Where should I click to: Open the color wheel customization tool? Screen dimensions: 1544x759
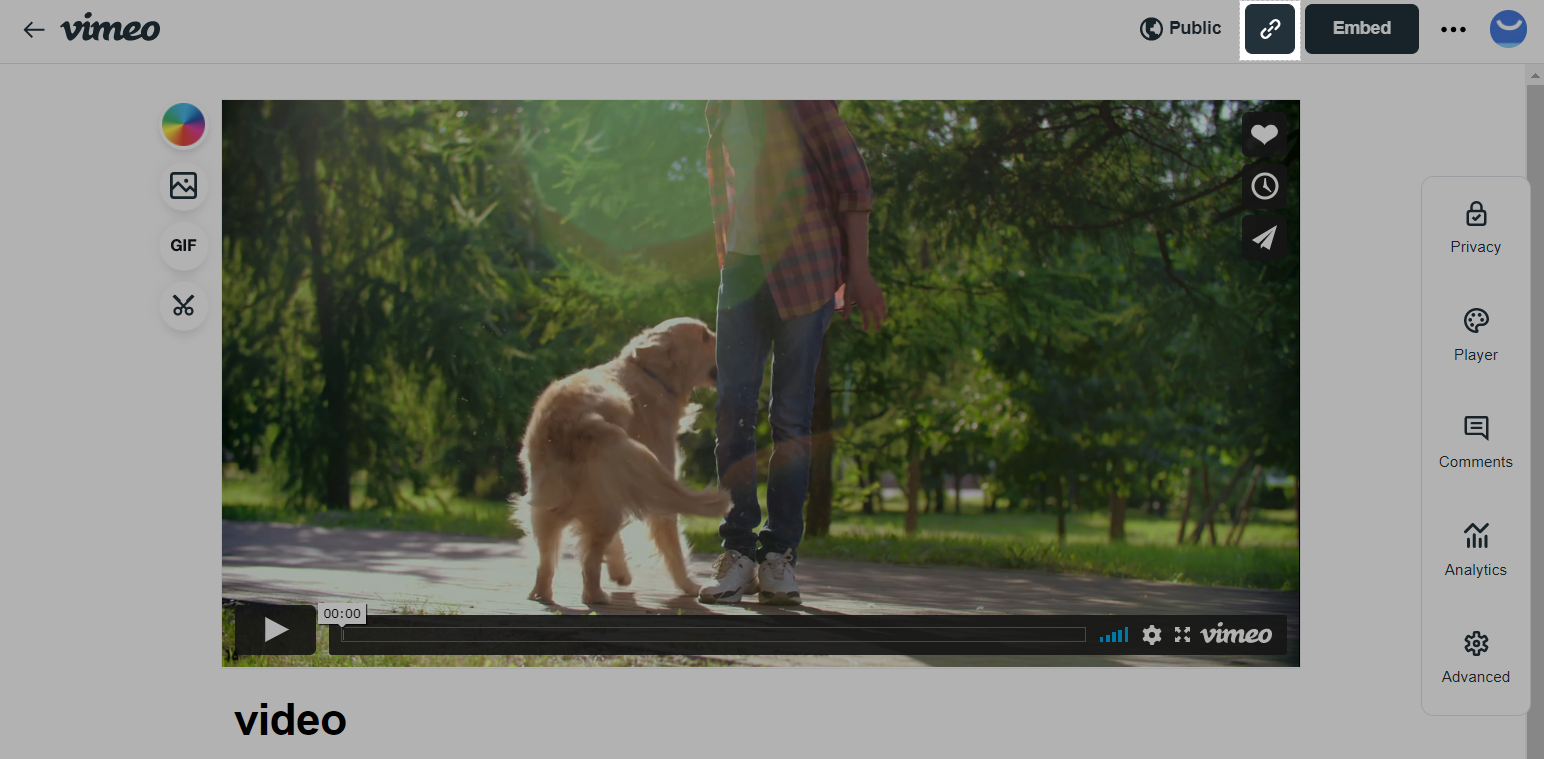coord(183,125)
